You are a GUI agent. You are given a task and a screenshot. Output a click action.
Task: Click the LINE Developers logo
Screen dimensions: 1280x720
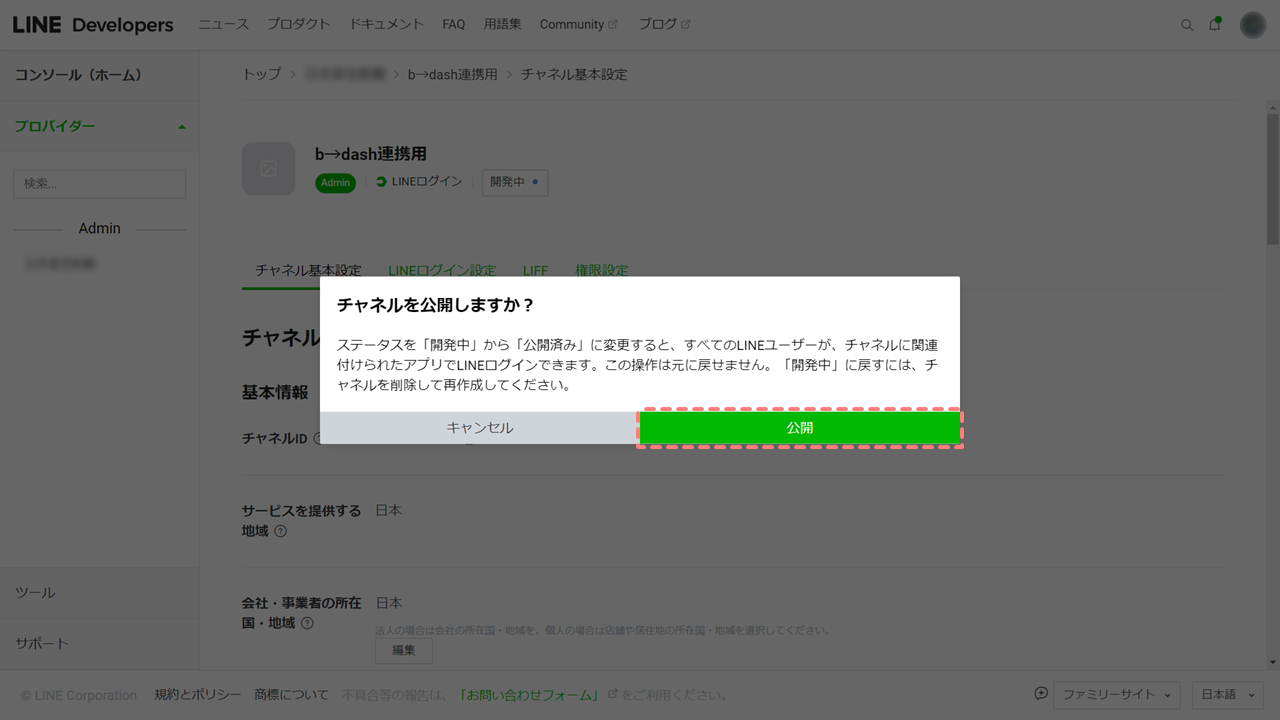point(93,25)
